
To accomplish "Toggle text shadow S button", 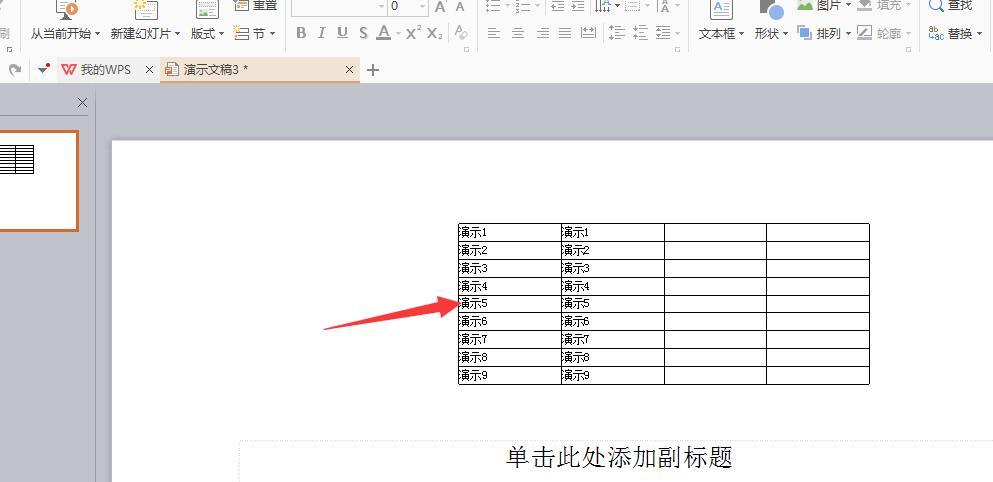I will coord(364,33).
